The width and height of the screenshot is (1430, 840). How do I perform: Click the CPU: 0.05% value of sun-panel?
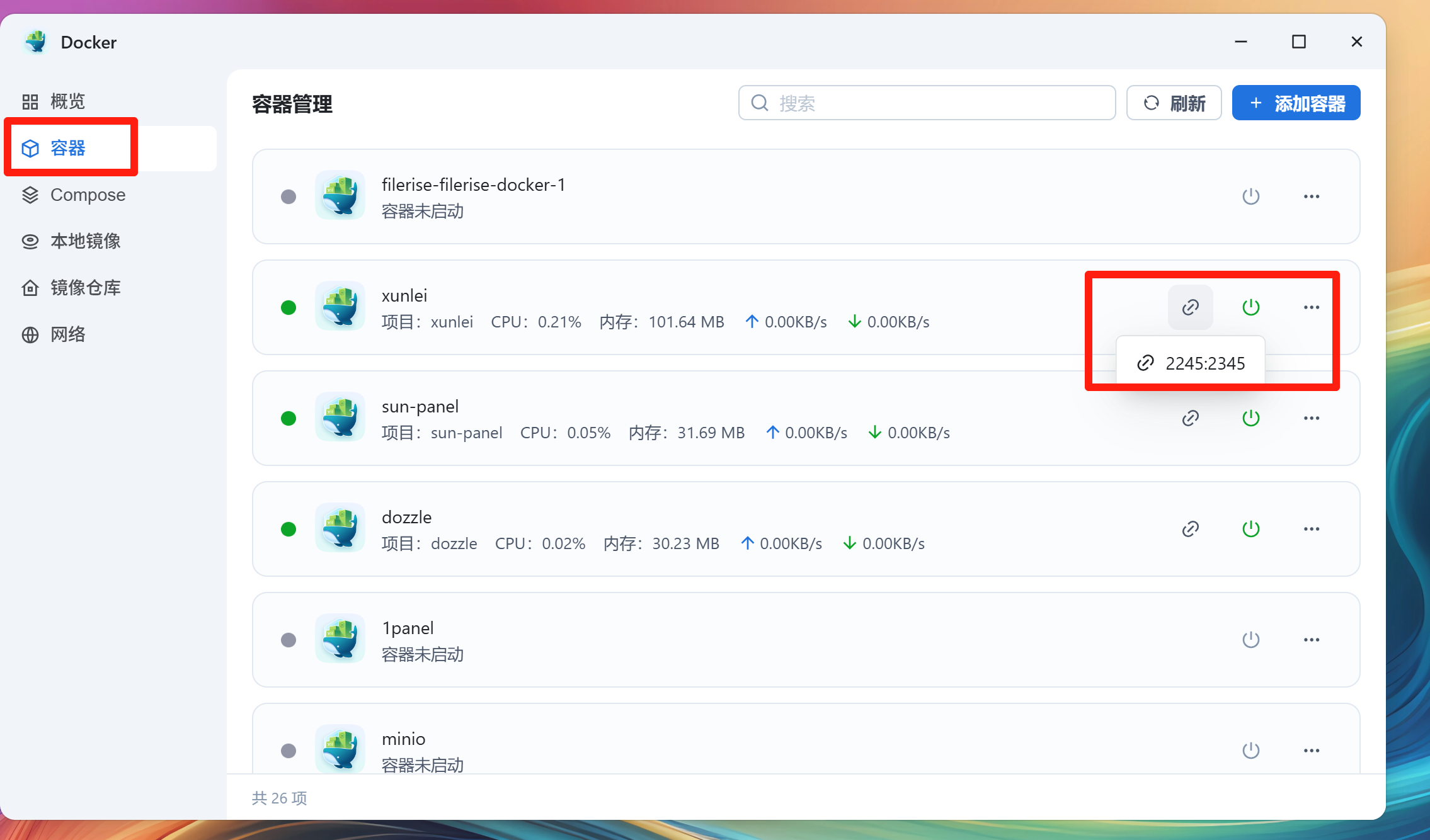[565, 433]
